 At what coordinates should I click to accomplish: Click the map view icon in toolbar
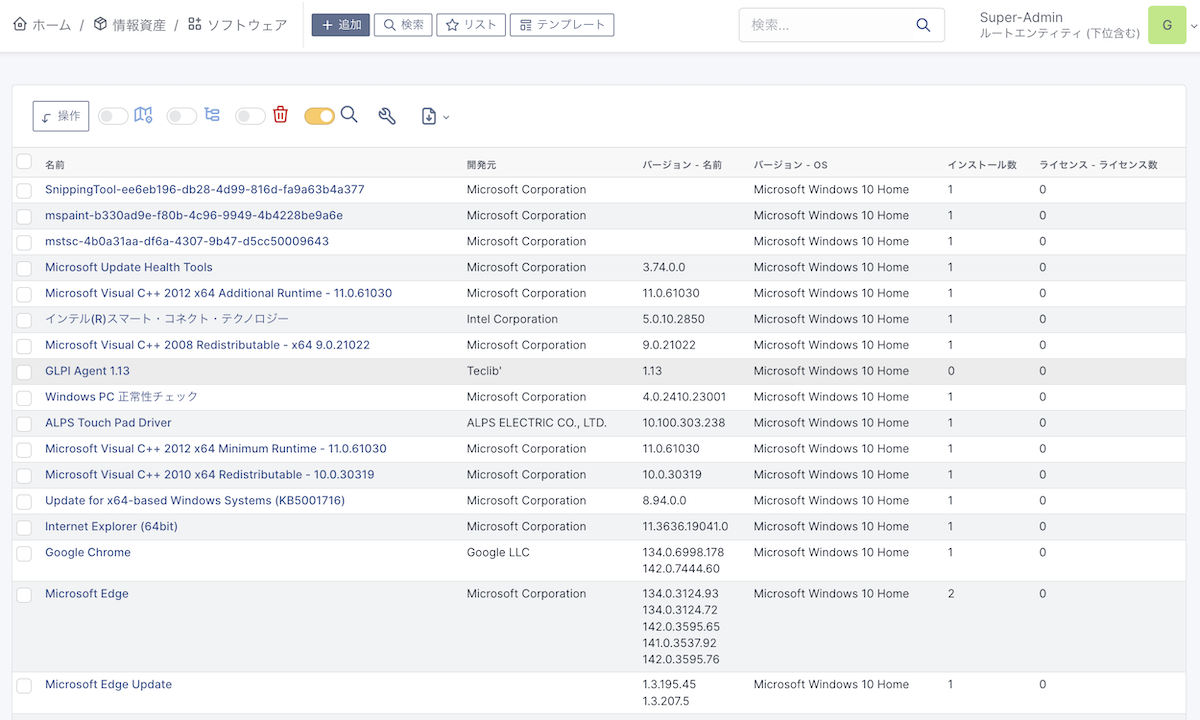(143, 115)
